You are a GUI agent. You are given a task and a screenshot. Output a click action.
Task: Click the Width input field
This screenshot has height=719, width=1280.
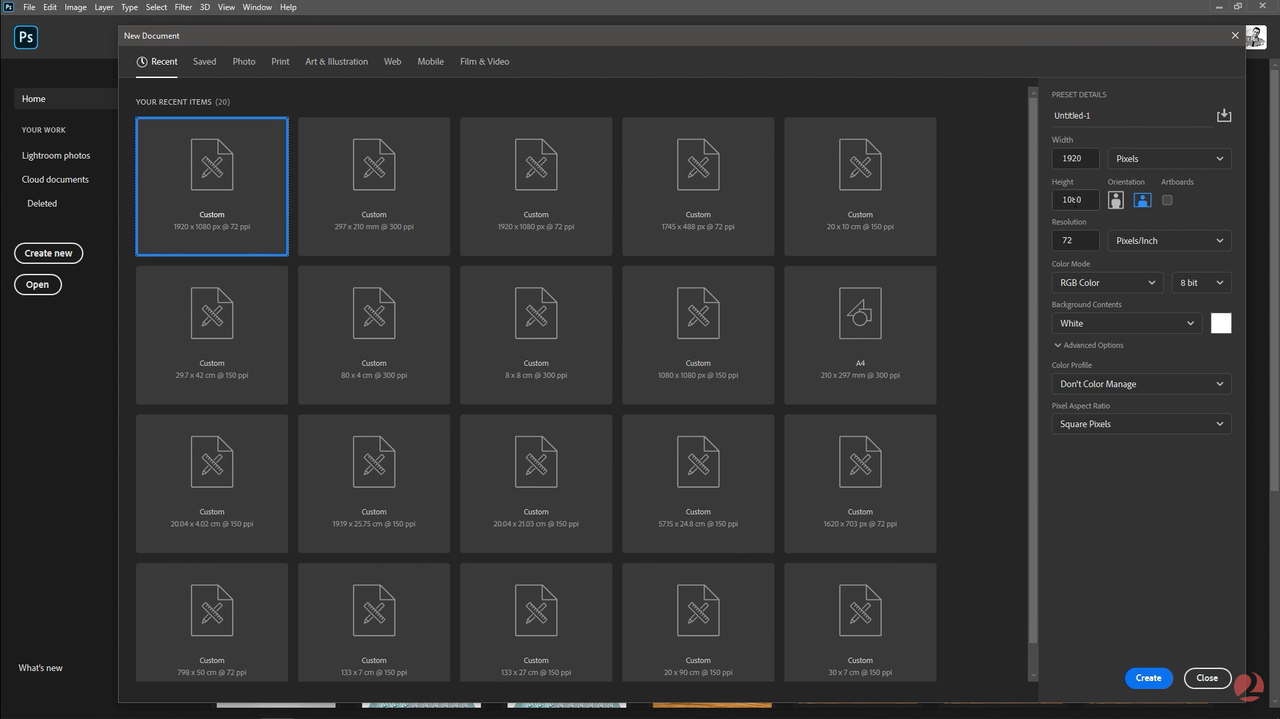[1076, 158]
